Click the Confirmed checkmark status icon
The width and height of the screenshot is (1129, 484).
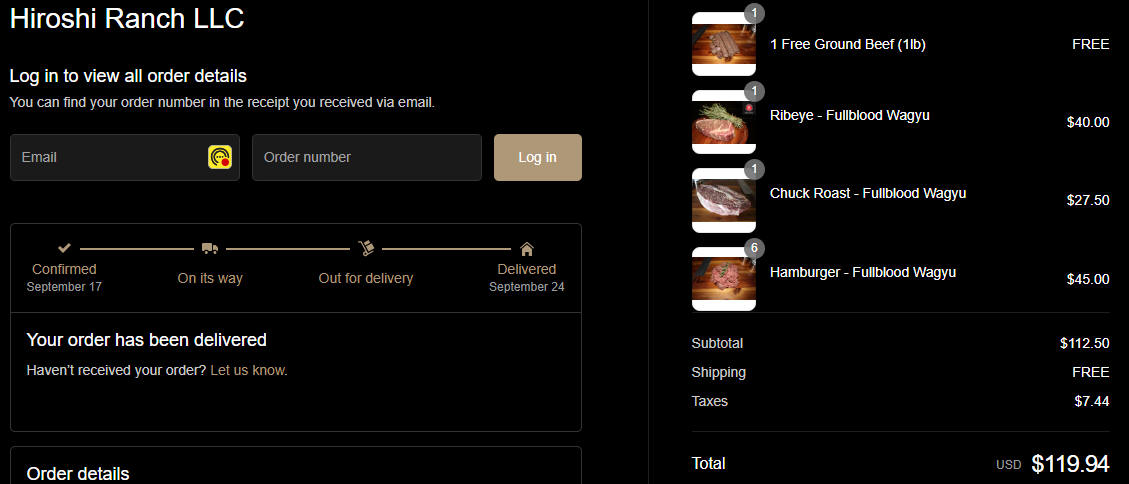click(x=64, y=248)
